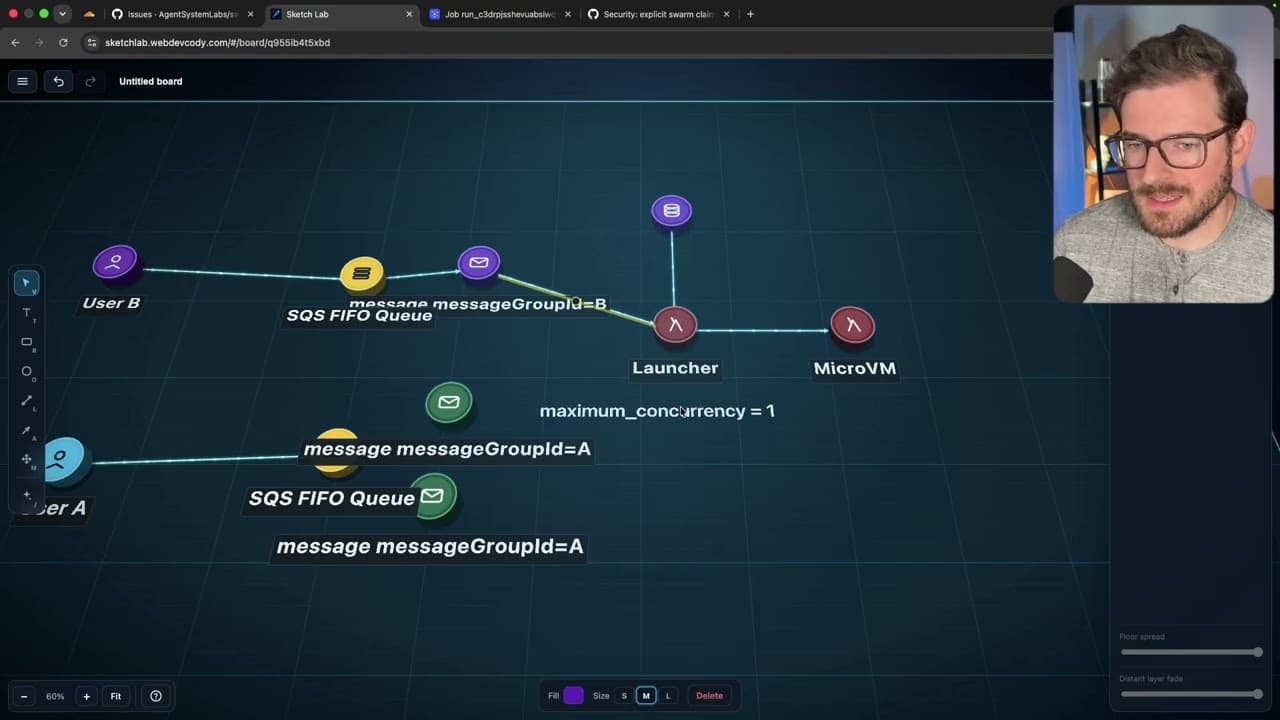Click the 60% zoom level indicator
The image size is (1280, 720).
click(x=55, y=696)
